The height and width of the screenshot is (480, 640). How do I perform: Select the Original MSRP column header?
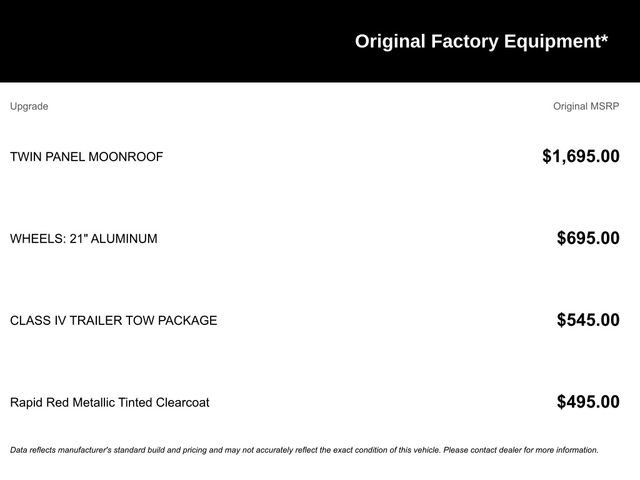point(586,106)
